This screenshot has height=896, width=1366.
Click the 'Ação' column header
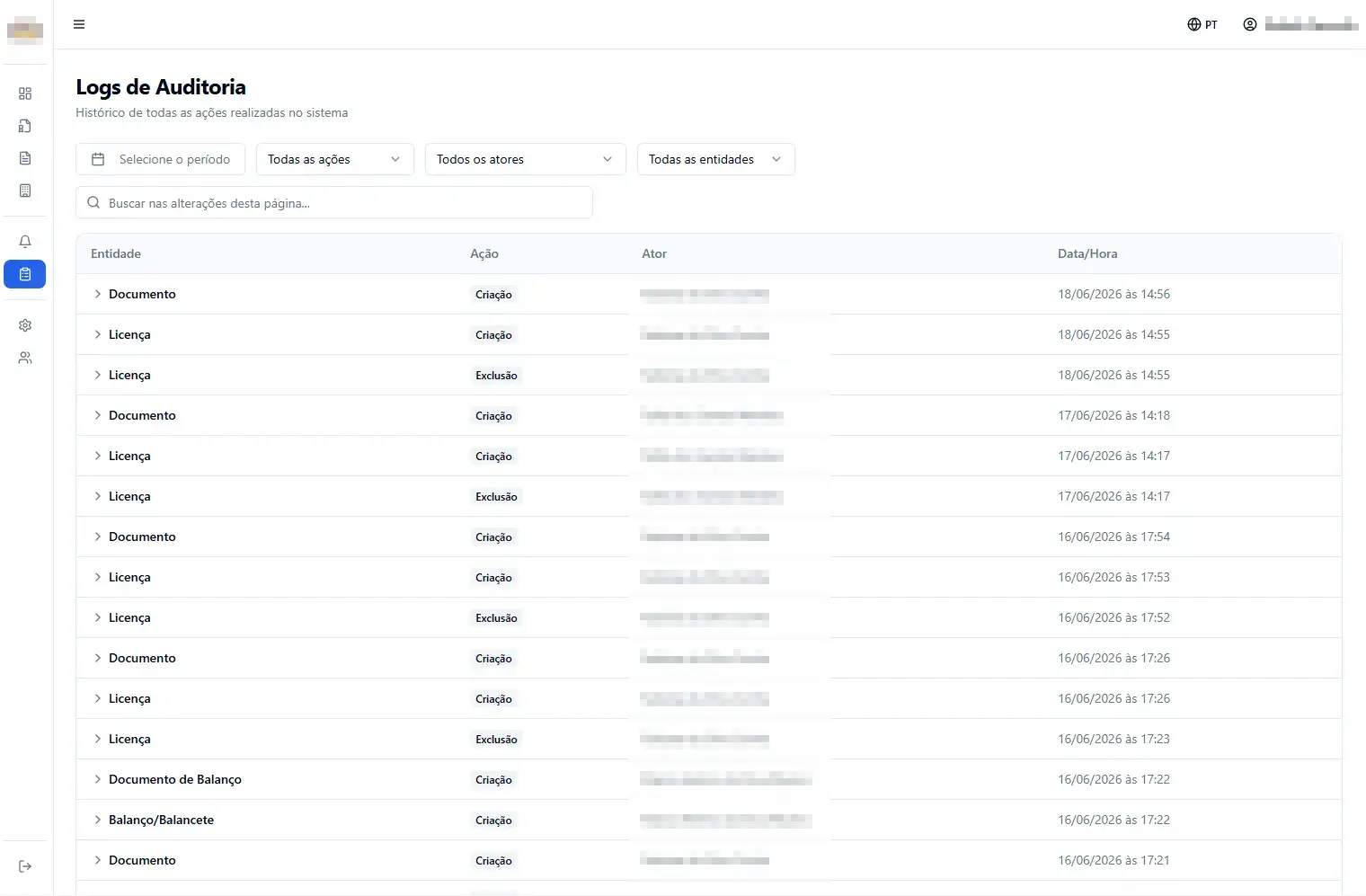click(484, 253)
